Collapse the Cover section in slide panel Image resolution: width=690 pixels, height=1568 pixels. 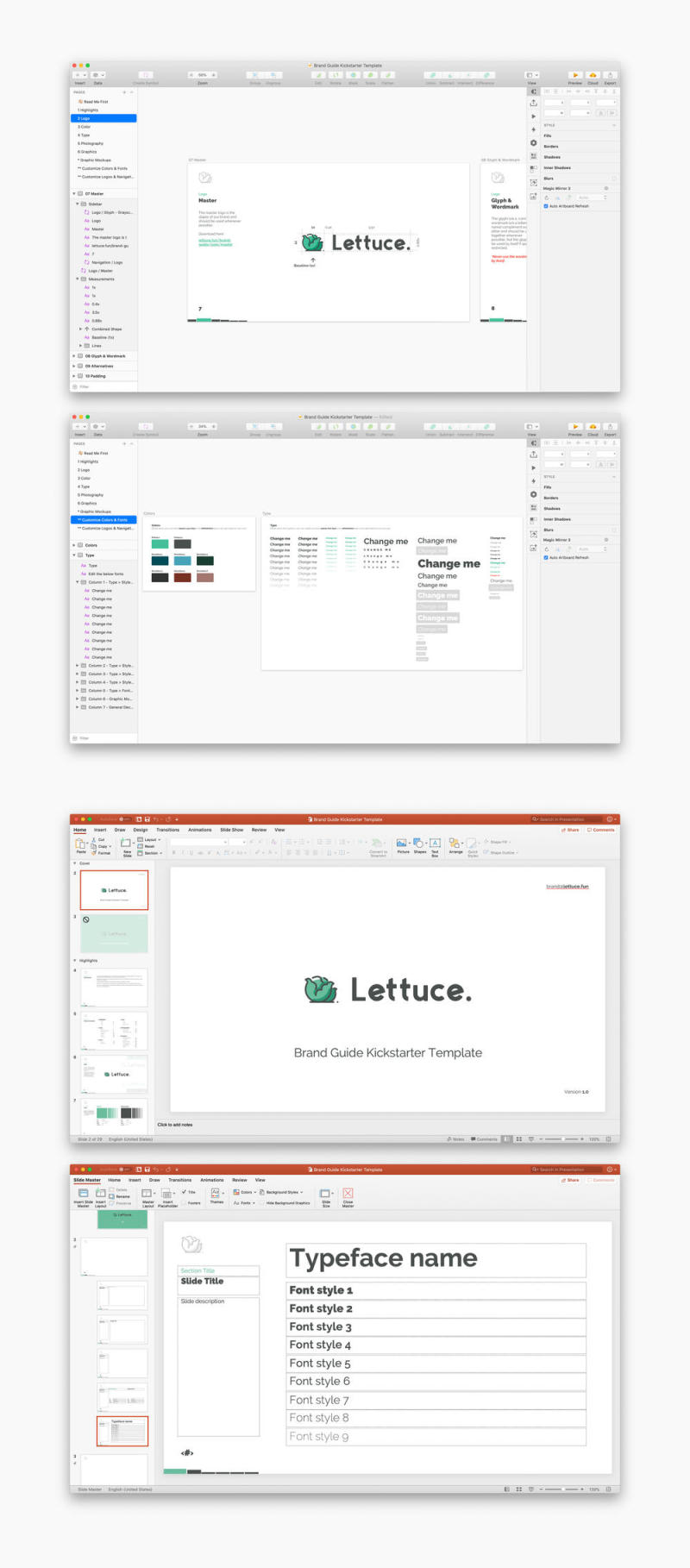pos(75,863)
